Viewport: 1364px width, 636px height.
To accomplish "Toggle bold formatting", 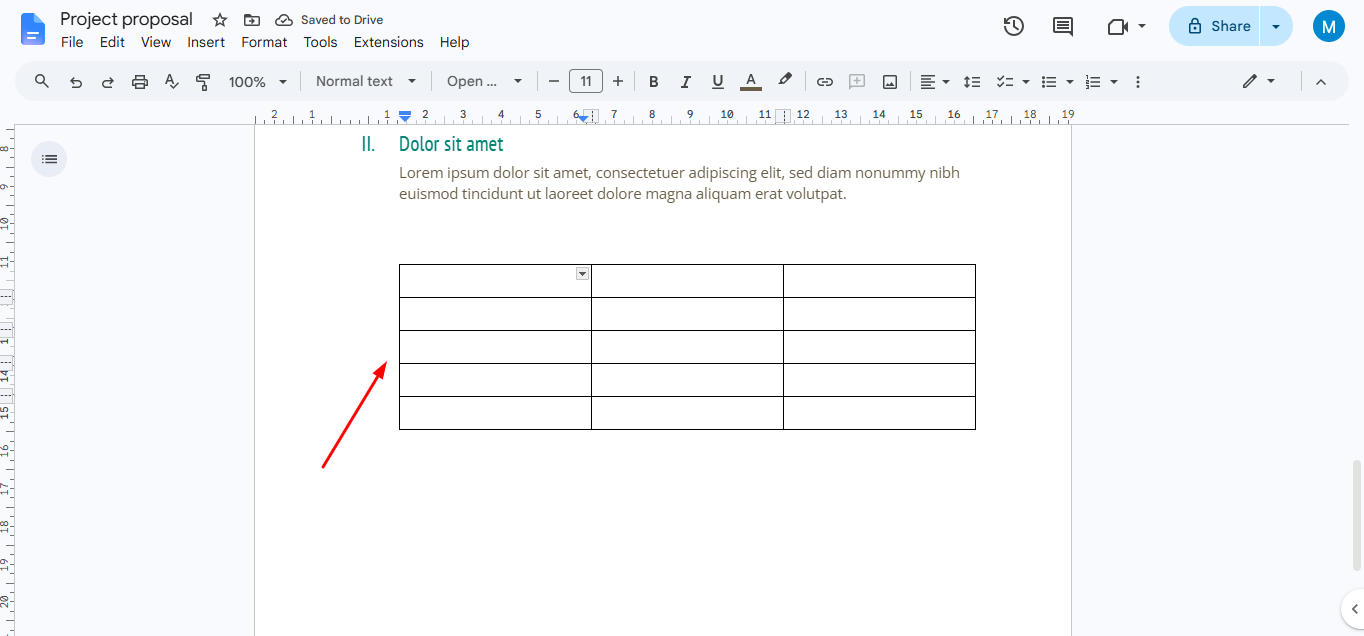I will (654, 82).
